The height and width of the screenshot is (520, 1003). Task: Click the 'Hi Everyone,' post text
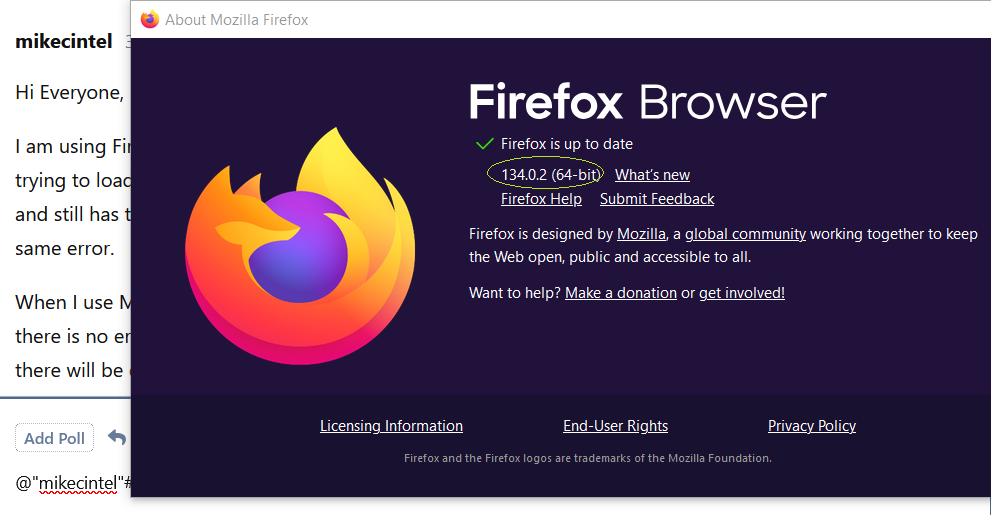coord(69,93)
